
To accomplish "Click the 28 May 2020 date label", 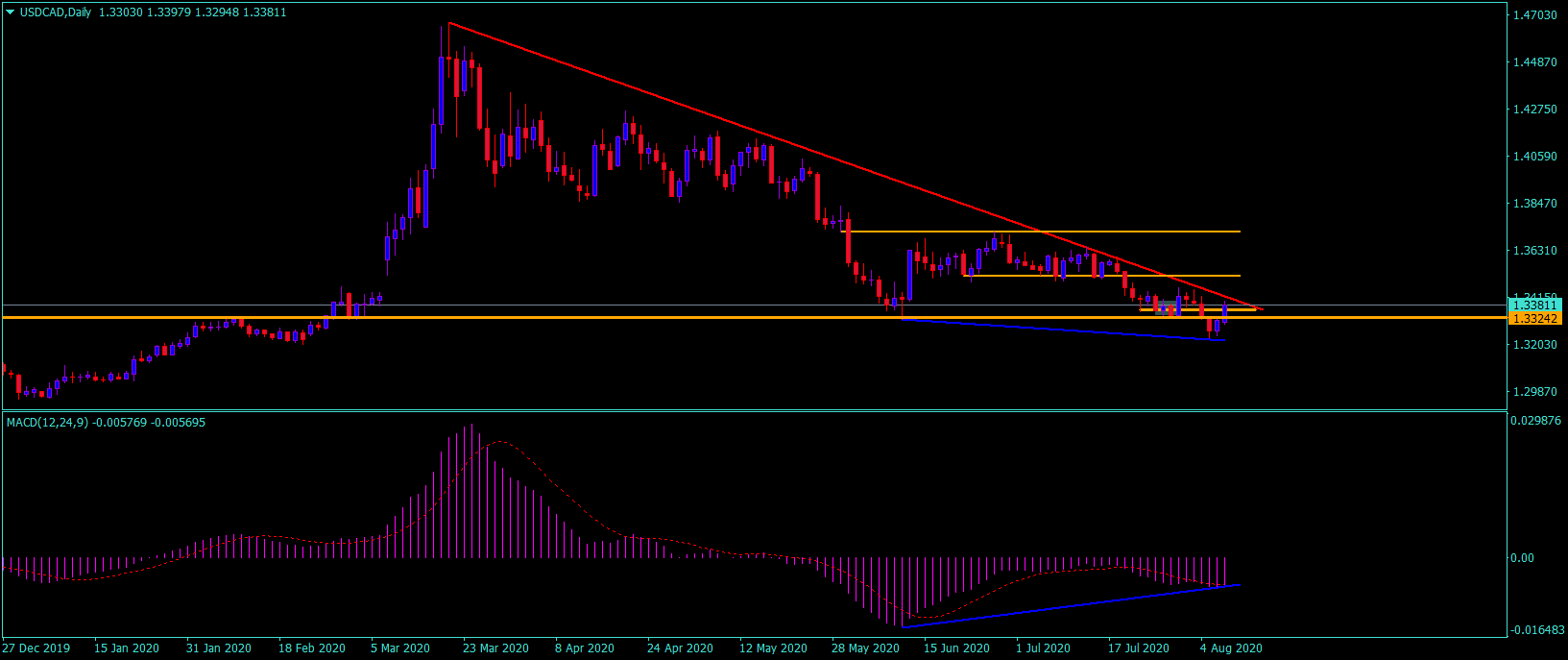I will tap(865, 648).
